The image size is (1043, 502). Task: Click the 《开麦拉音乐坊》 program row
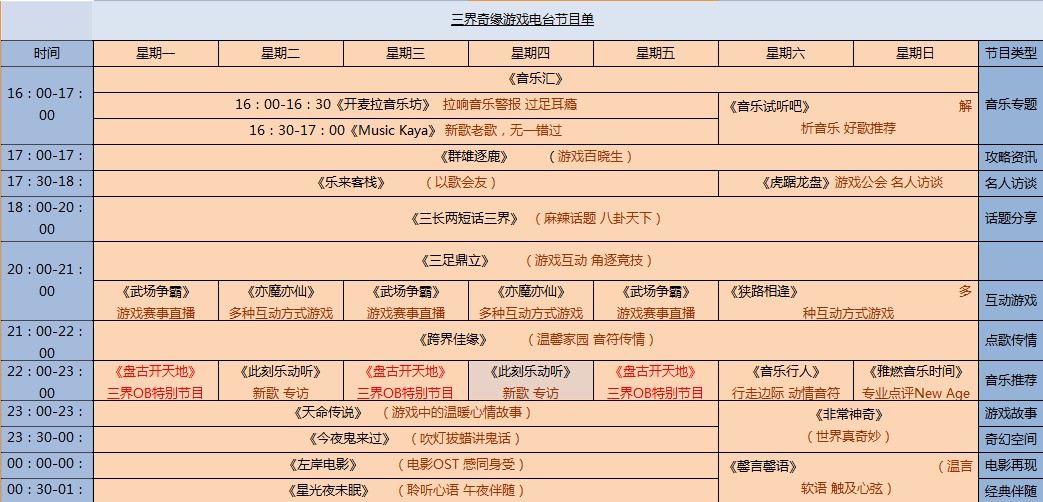click(405, 104)
